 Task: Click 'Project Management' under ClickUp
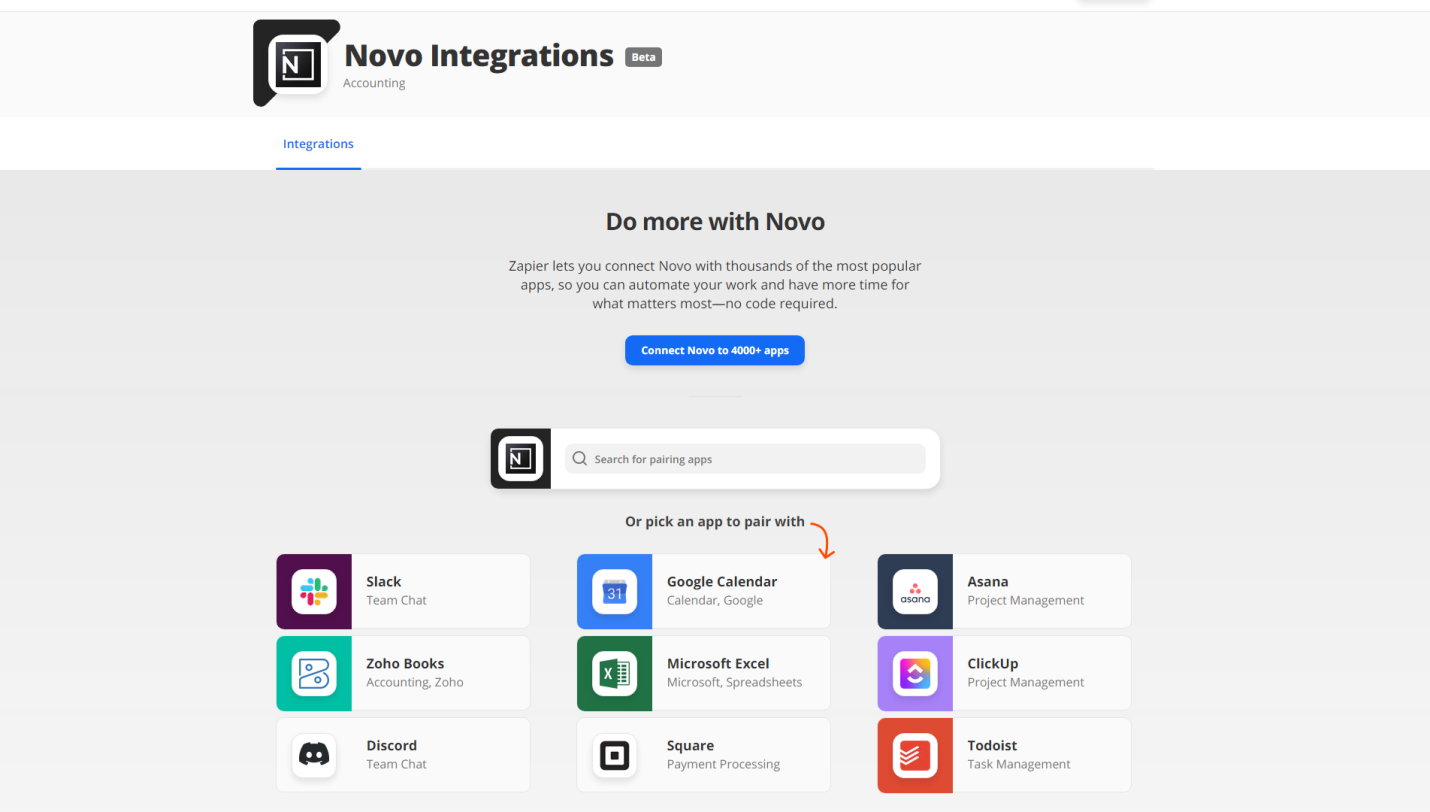(1026, 682)
